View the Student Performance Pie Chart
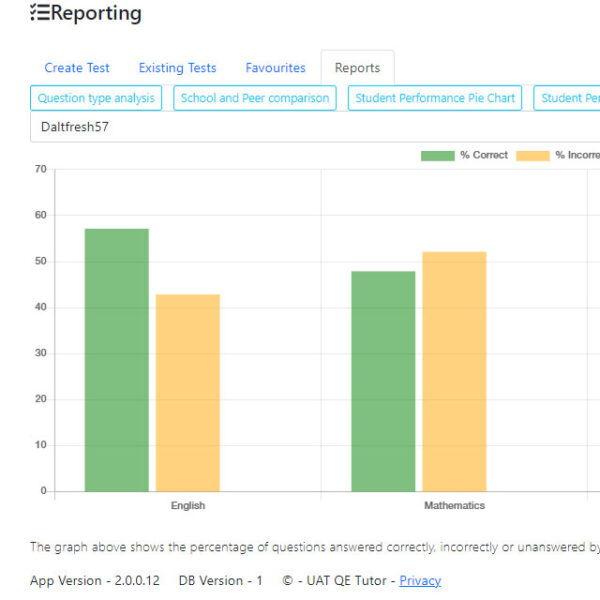This screenshot has width=600, height=600. tap(435, 98)
